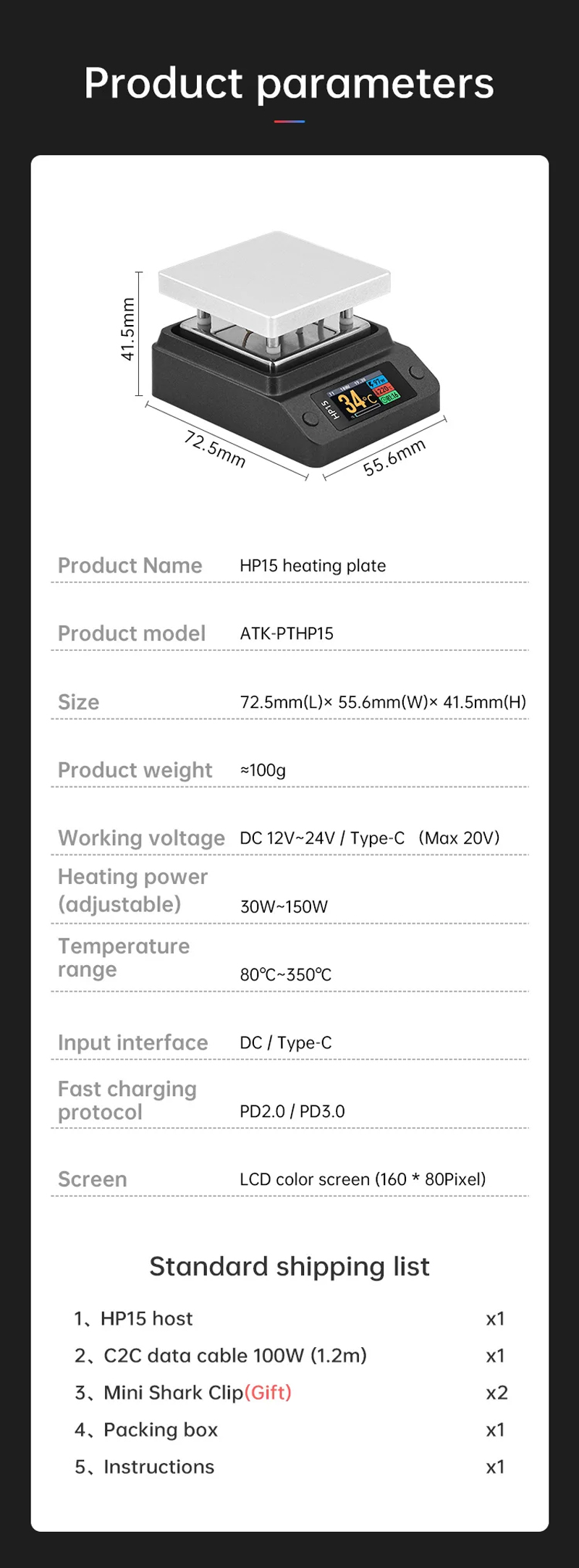Click the ≈100g product weight value
The width and height of the screenshot is (579, 1568).
tap(263, 770)
